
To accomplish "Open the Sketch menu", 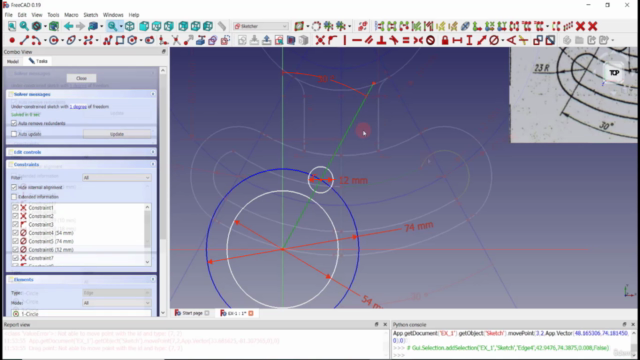I will [x=91, y=15].
